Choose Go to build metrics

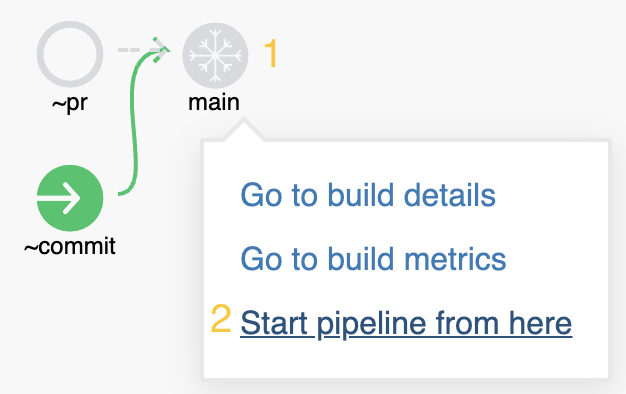[373, 259]
